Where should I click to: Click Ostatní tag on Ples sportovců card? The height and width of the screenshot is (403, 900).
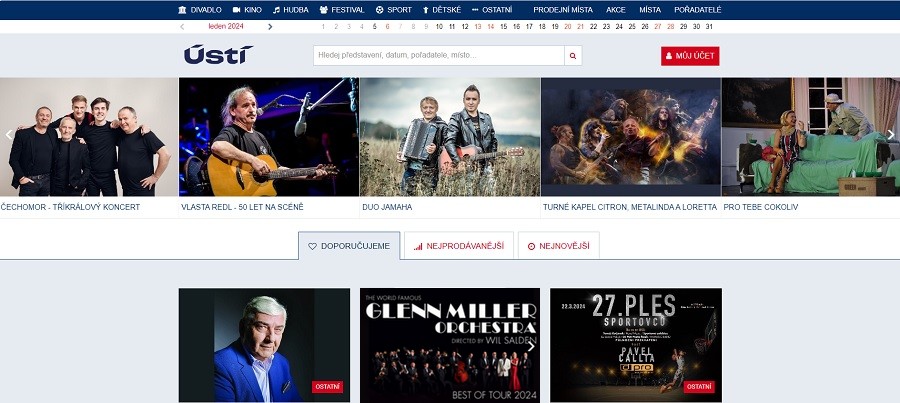click(699, 387)
